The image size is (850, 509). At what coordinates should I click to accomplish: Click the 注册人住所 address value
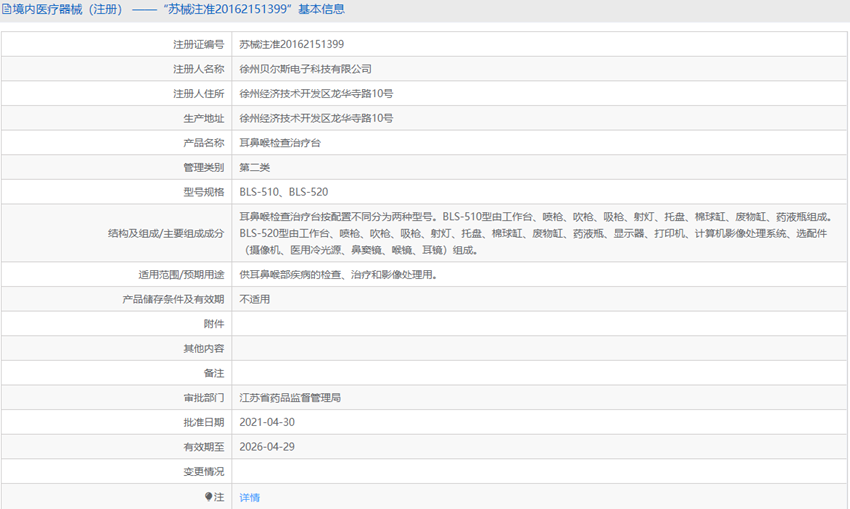(316, 93)
